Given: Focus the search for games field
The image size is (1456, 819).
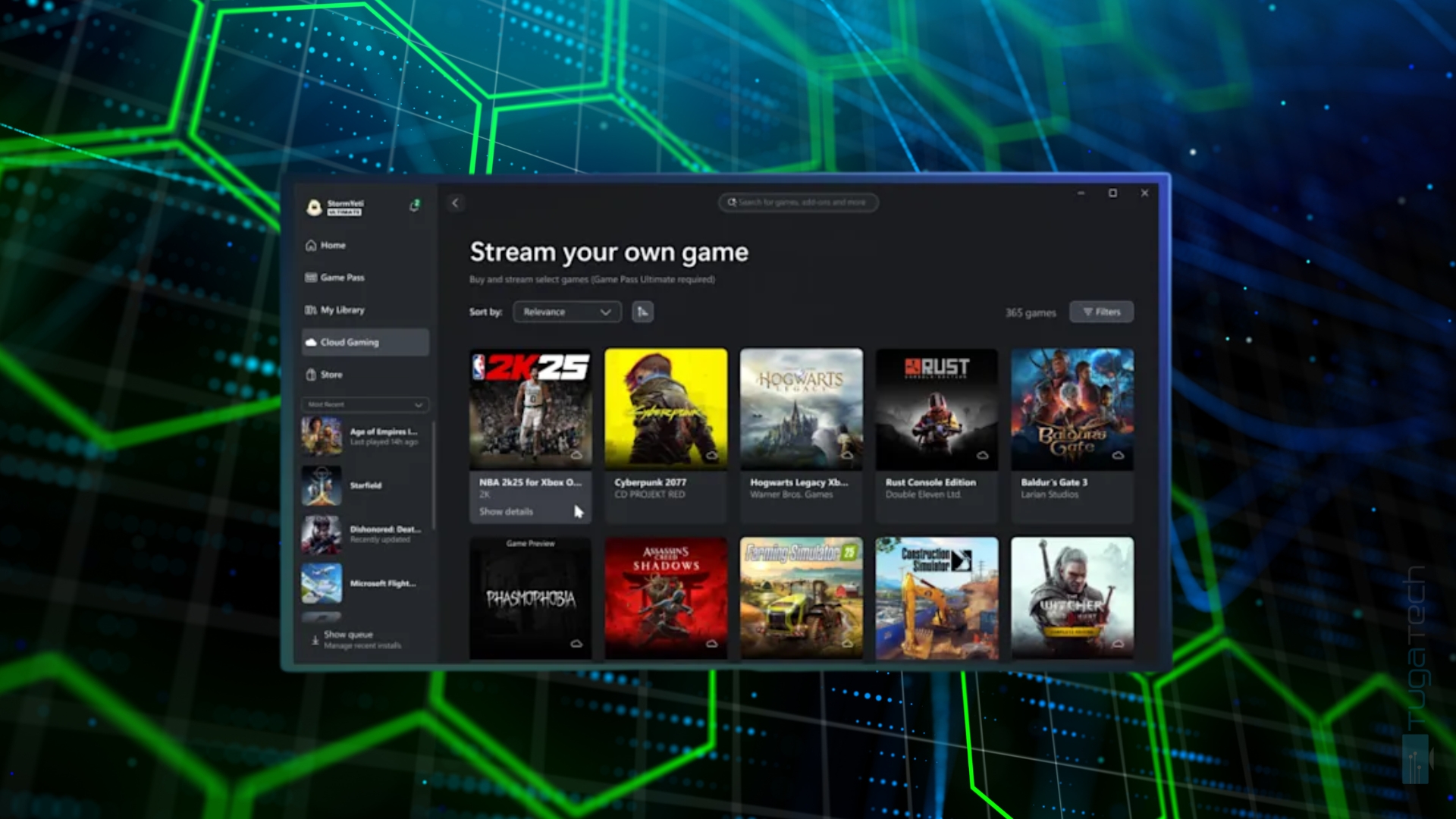Looking at the screenshot, I should coord(799,202).
